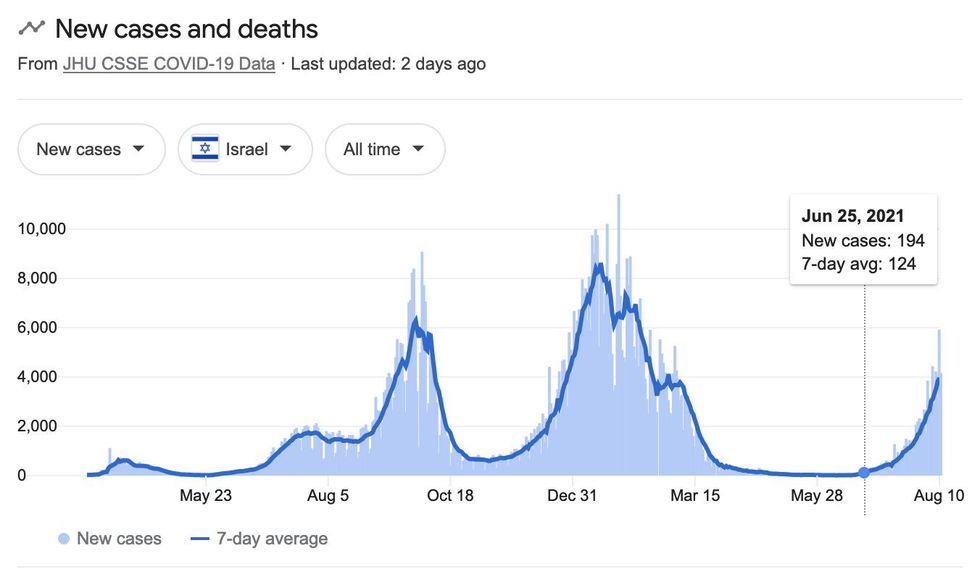Click the Israel flag icon
This screenshot has width=980, height=580.
[205, 149]
